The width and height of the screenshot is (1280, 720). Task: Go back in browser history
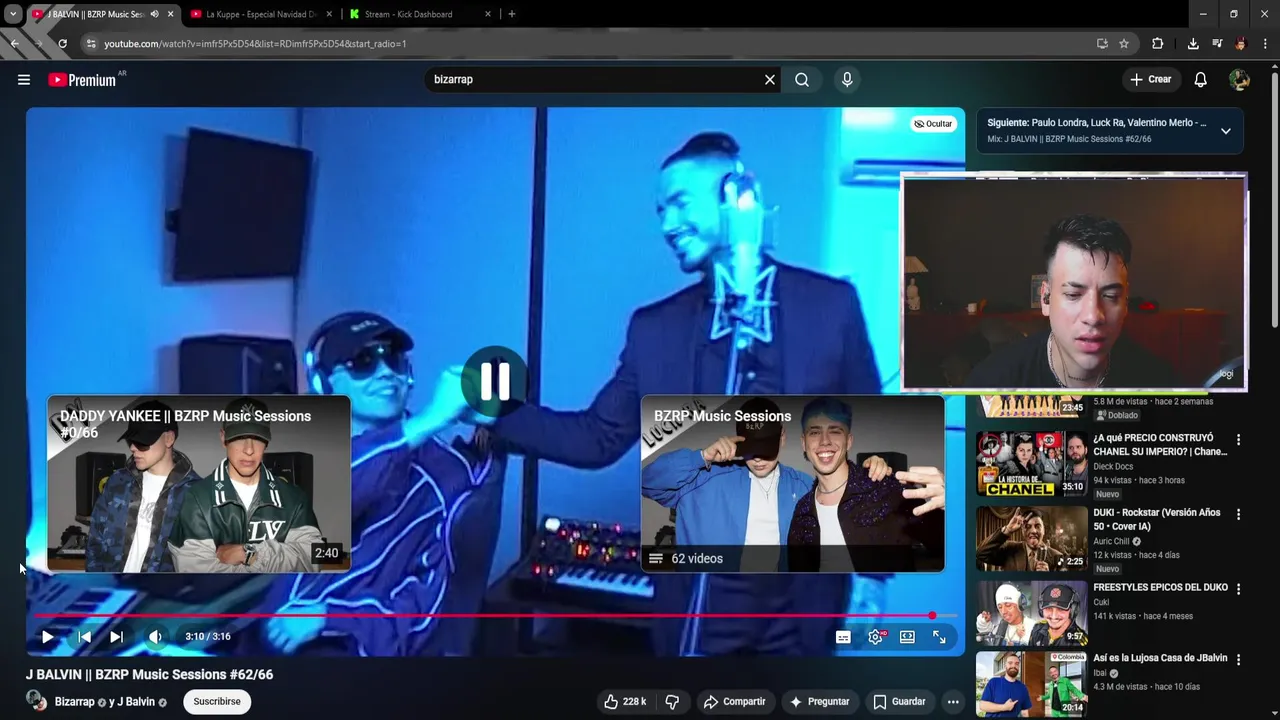tap(15, 44)
